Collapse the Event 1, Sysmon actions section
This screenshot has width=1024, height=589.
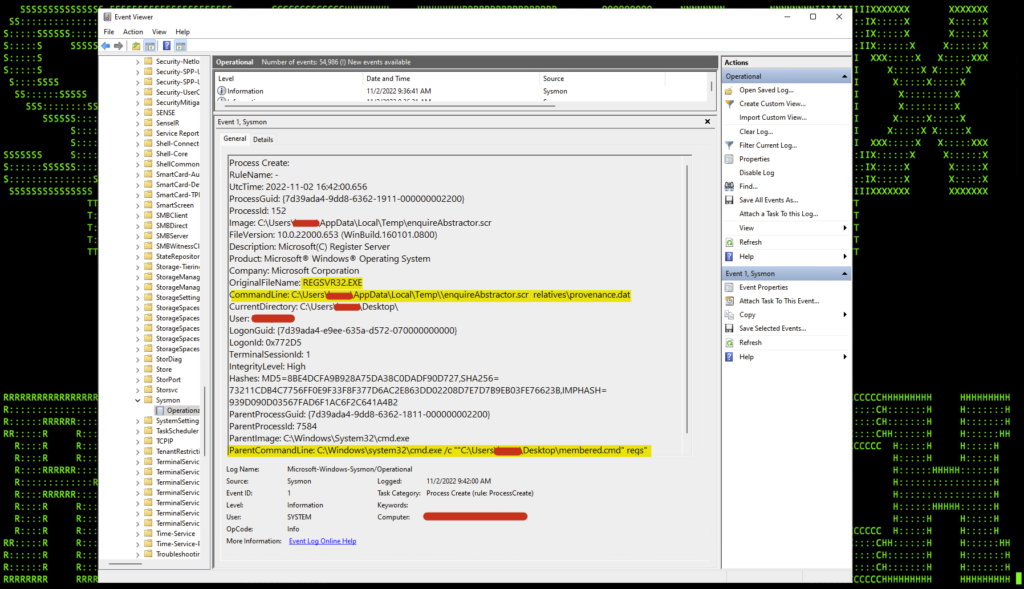[x=845, y=271]
